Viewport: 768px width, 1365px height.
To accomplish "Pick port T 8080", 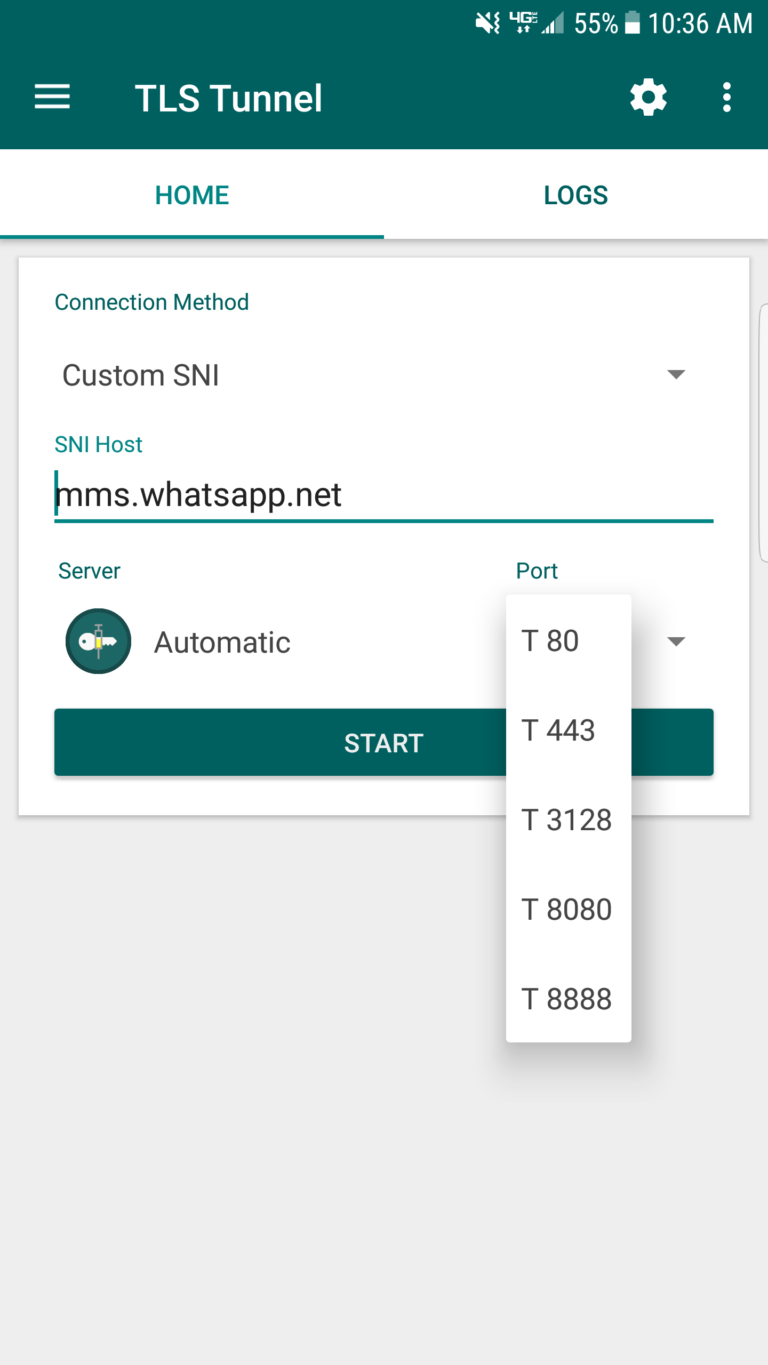I will [567, 910].
